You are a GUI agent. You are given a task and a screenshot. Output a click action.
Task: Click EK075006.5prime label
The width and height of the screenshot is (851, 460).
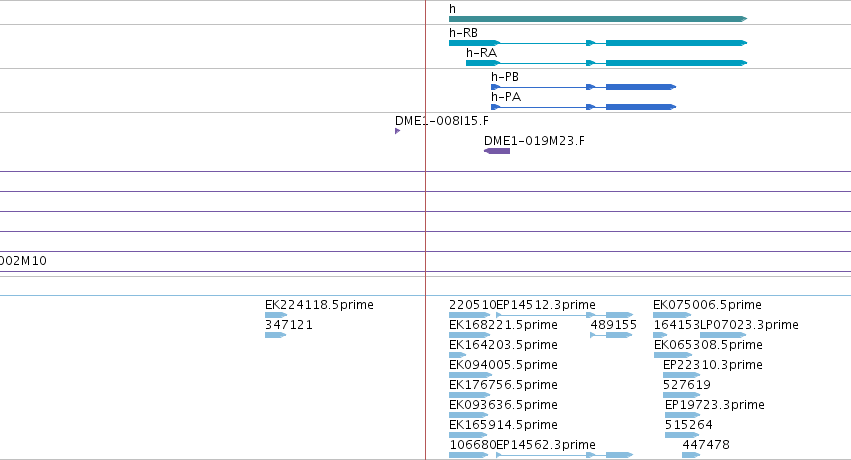coord(707,305)
